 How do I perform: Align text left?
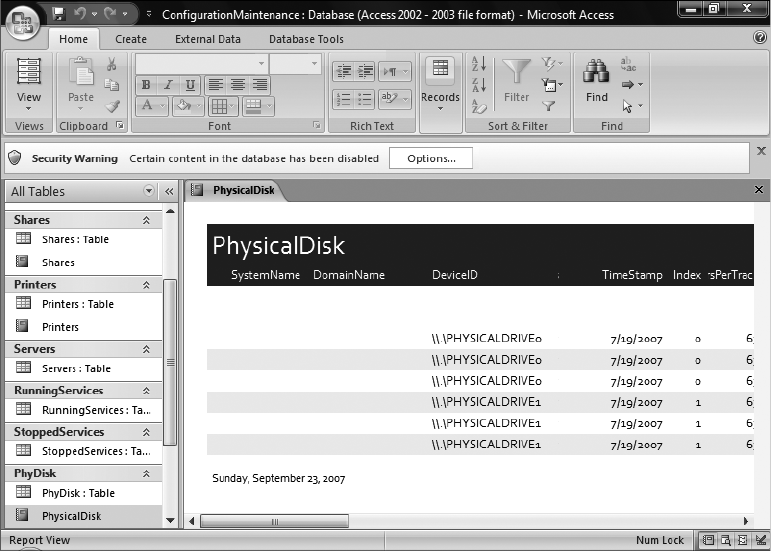coord(215,85)
